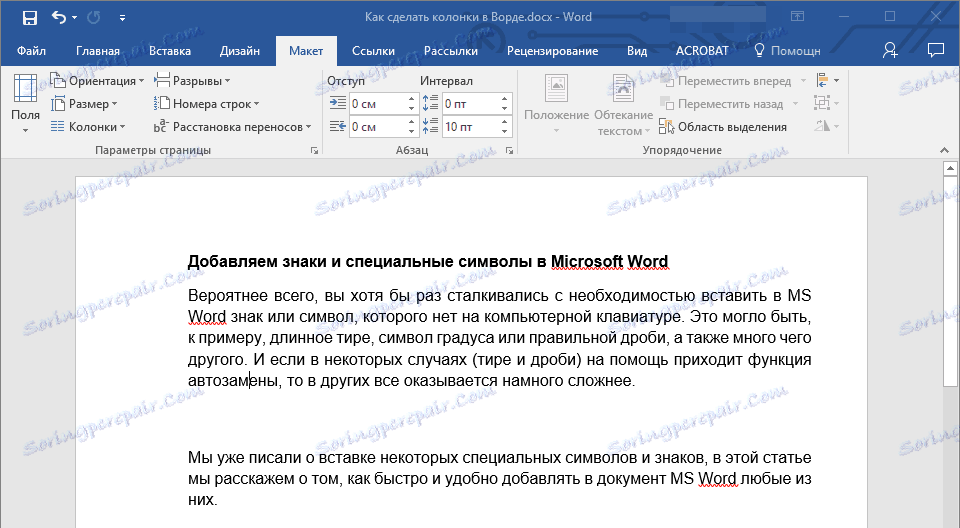This screenshot has width=960, height=528.
Task: Switch to the Вид tab
Action: [x=637, y=51]
